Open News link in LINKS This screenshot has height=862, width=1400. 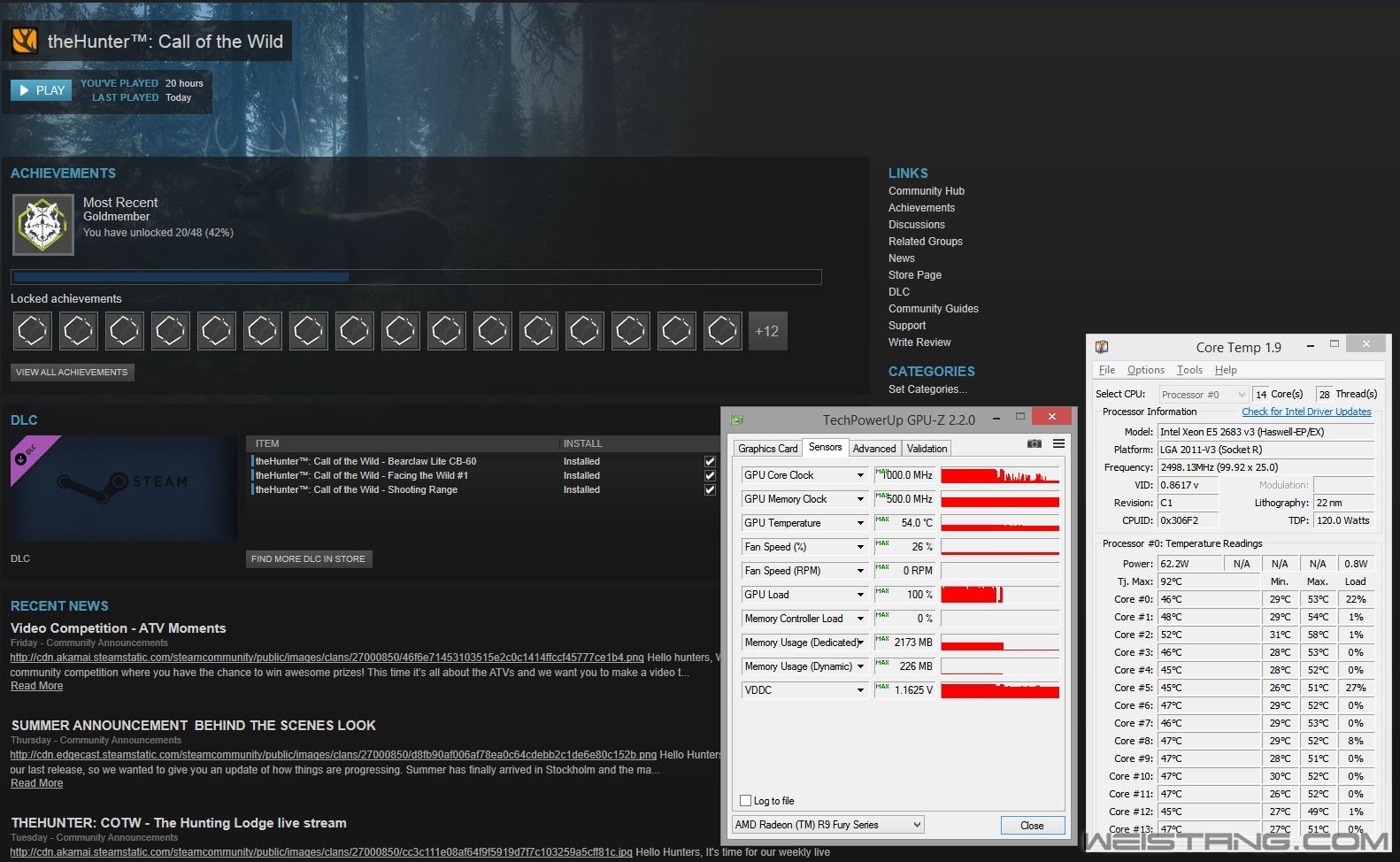902,258
